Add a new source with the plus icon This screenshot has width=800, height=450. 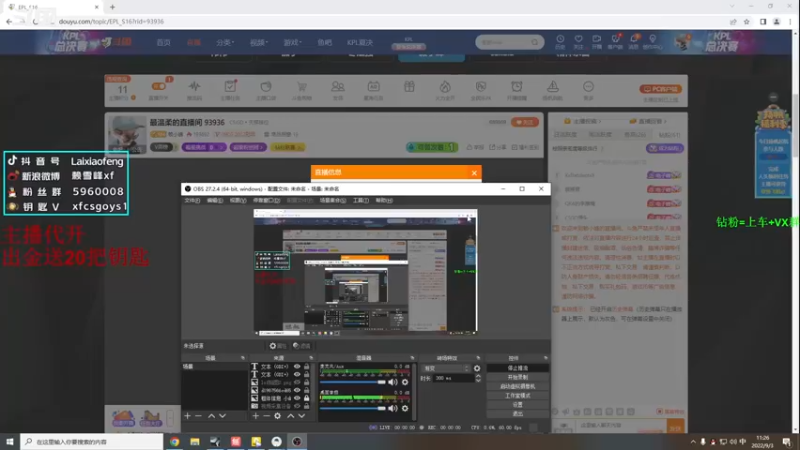click(x=256, y=416)
